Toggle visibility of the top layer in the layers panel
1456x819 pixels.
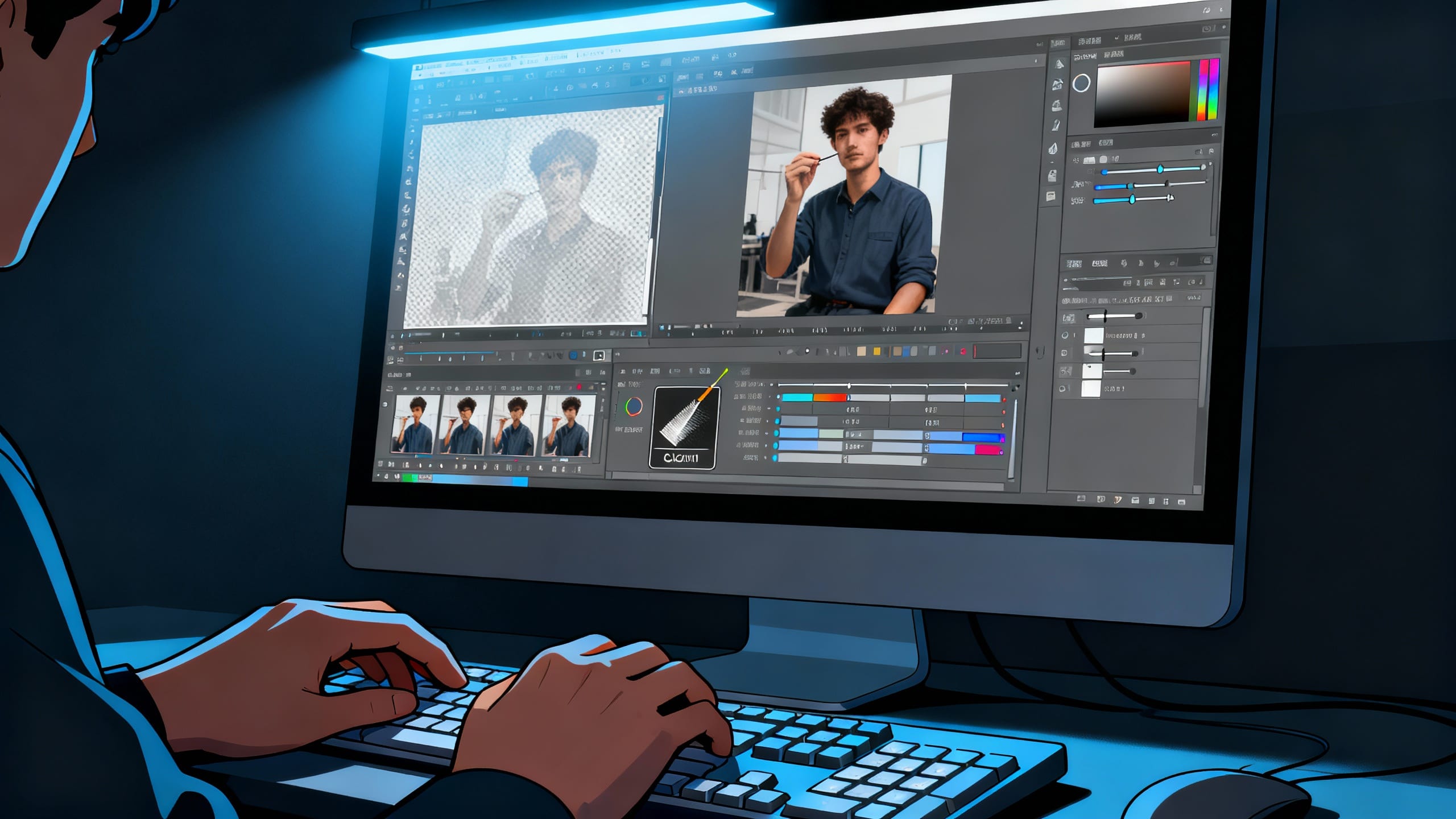click(1065, 334)
